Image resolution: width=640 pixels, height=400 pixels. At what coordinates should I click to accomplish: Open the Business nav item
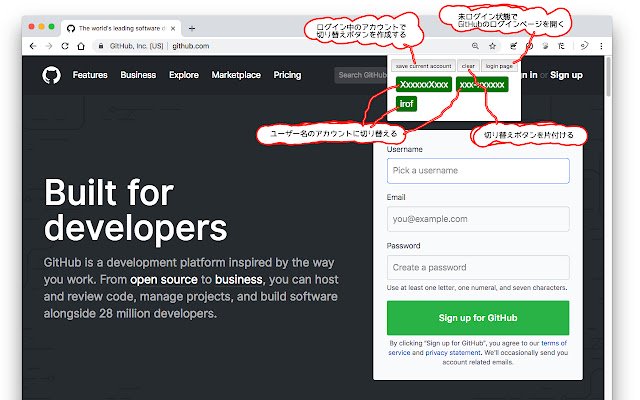(138, 75)
